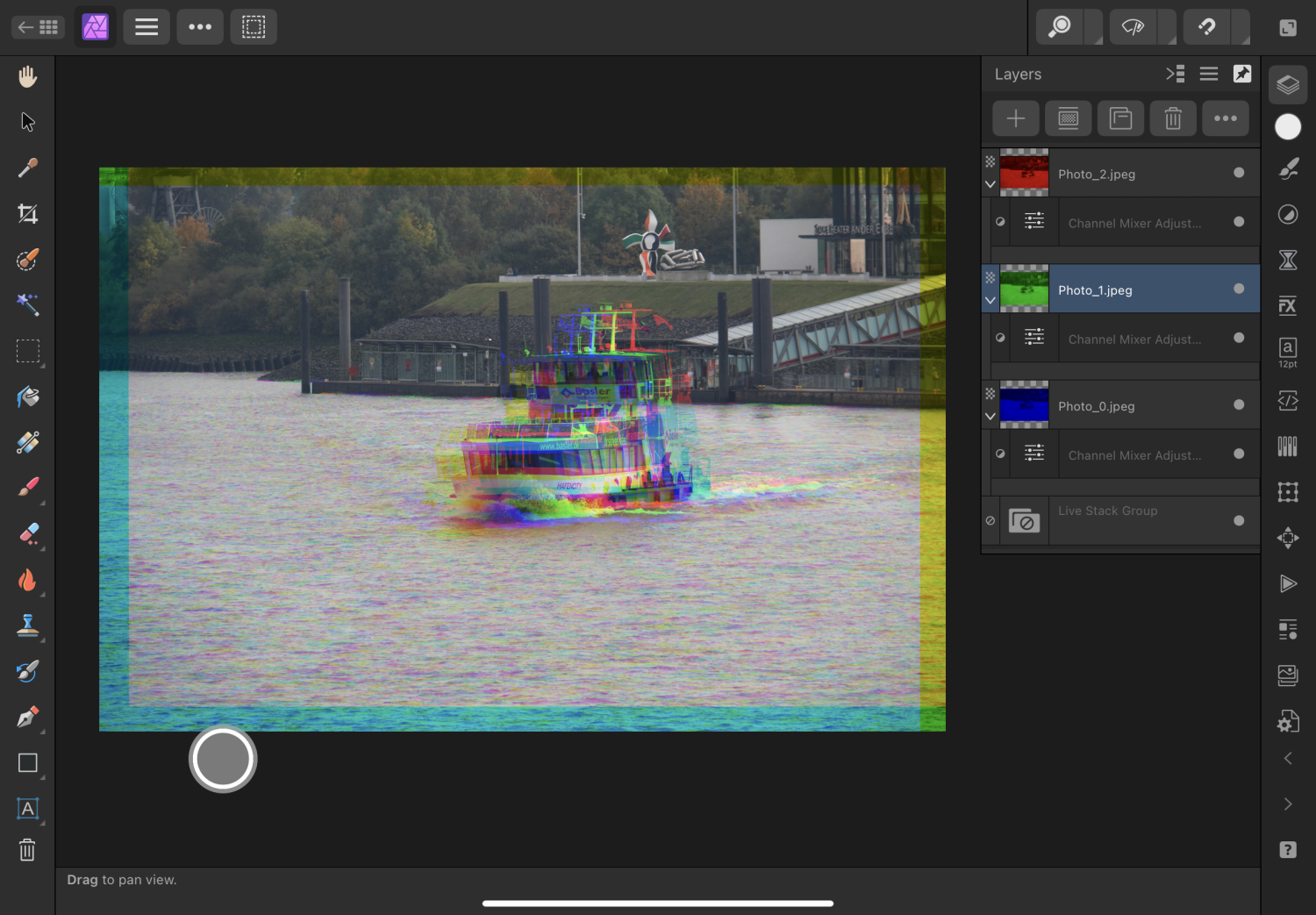Select the Photo_1.jpeg layer thumbnail
Screen dimensions: 1316x915
[x=1024, y=289]
